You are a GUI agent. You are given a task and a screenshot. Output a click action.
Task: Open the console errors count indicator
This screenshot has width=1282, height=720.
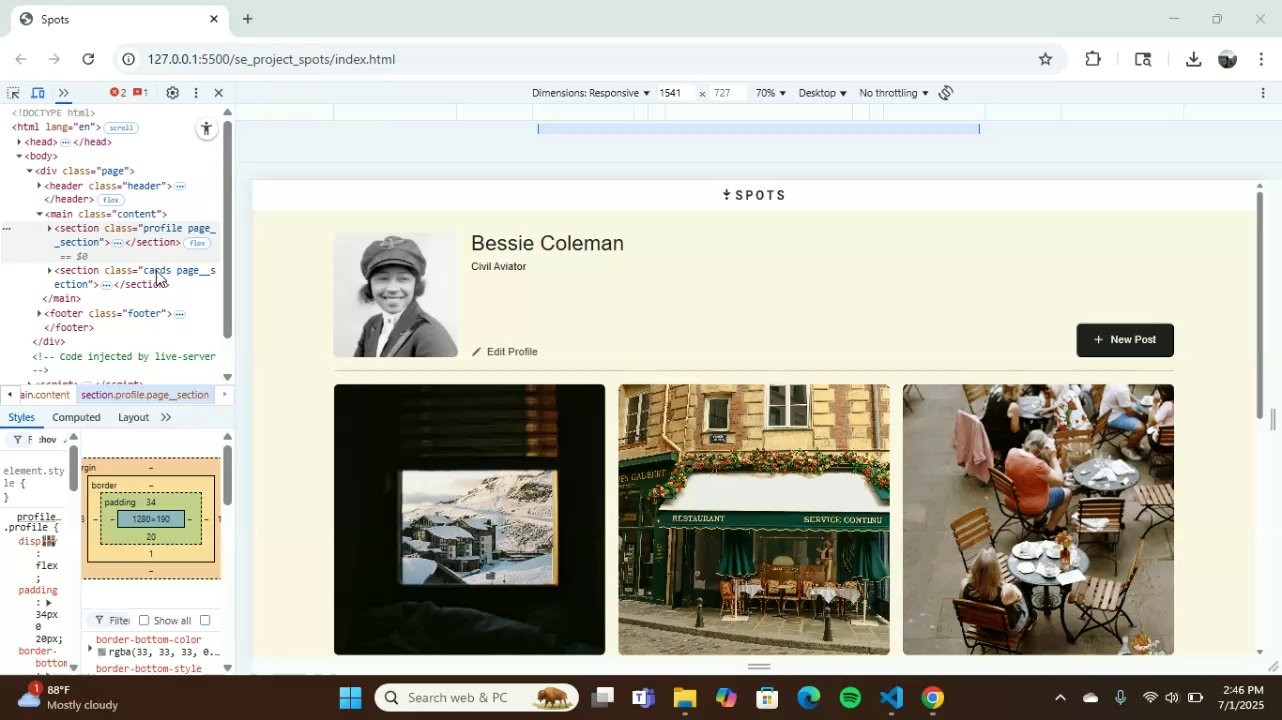(118, 93)
